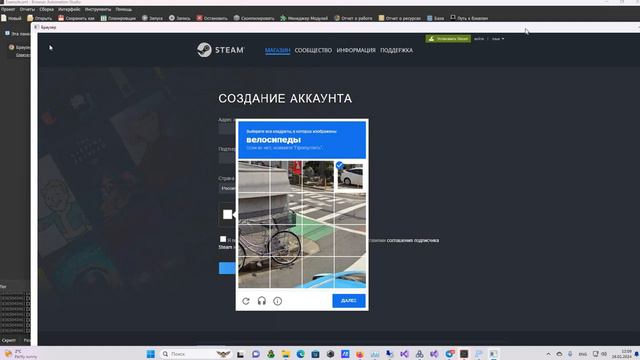Open the weather widget on the taskbar
The height and width of the screenshot is (360, 640).
[x=20, y=354]
